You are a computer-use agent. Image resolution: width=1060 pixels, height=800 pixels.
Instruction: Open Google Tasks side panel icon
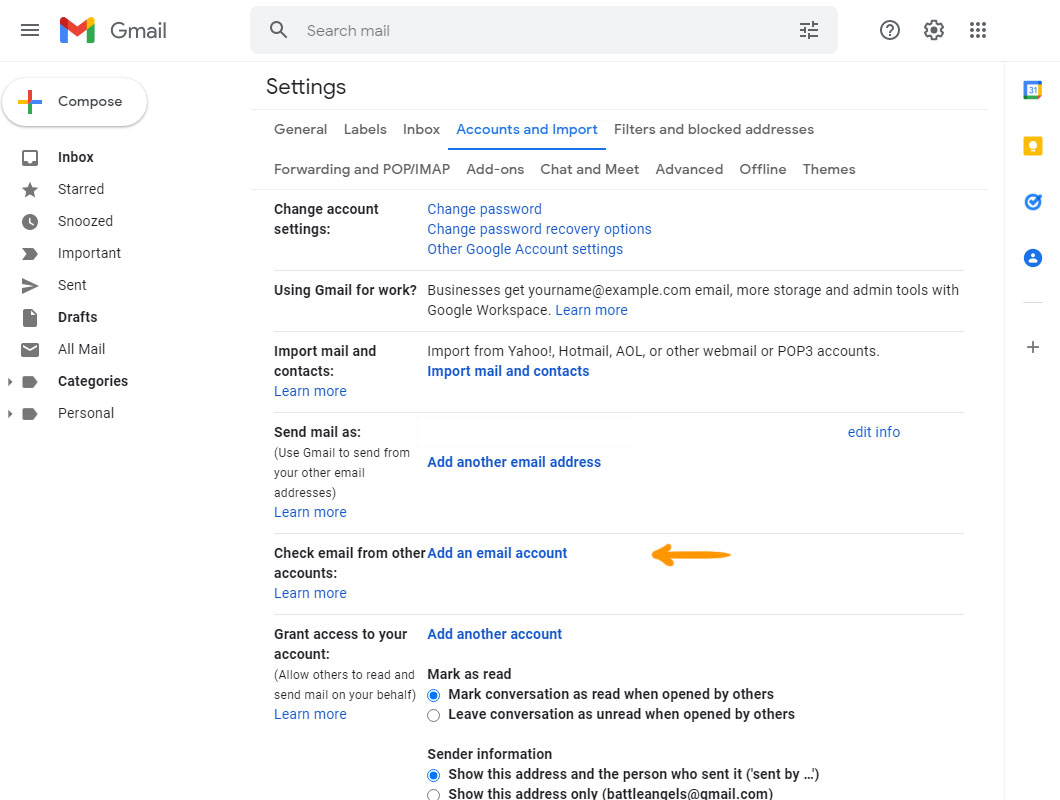pyautogui.click(x=1032, y=202)
